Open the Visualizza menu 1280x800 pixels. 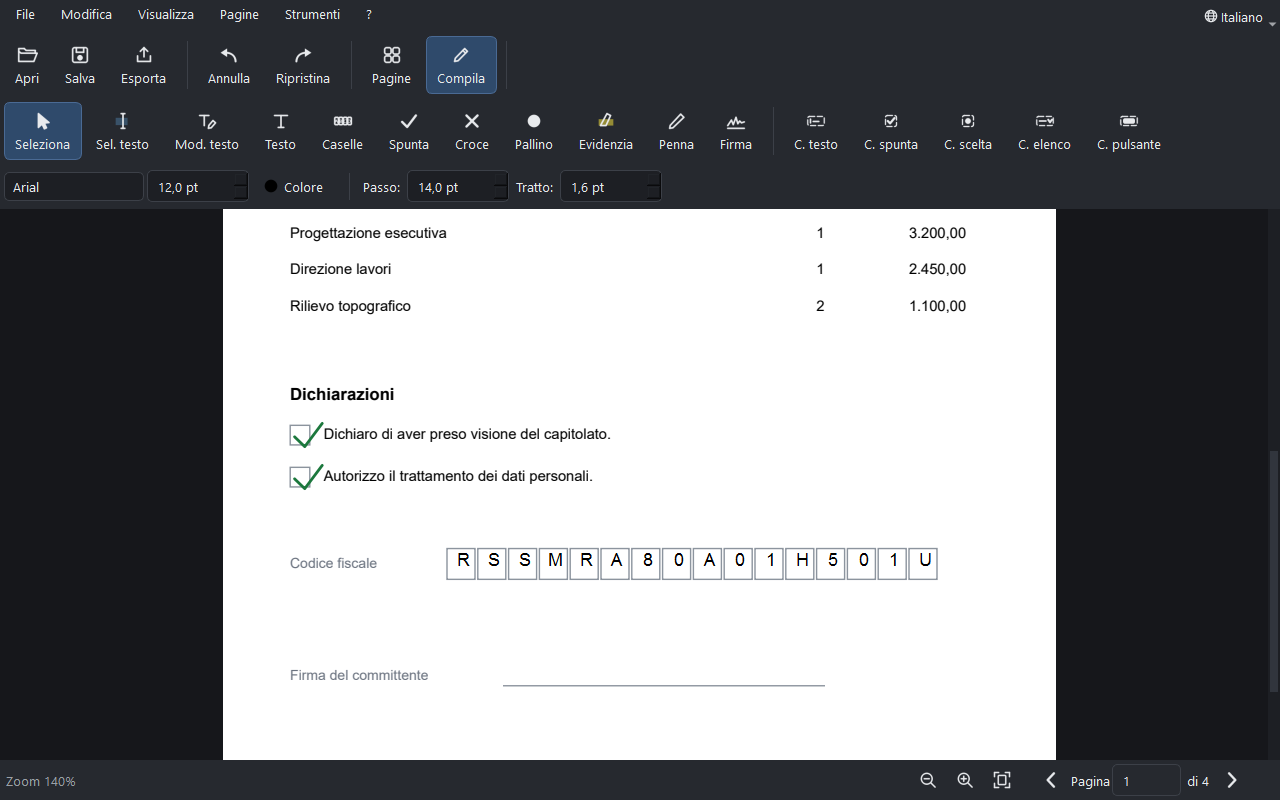click(166, 15)
